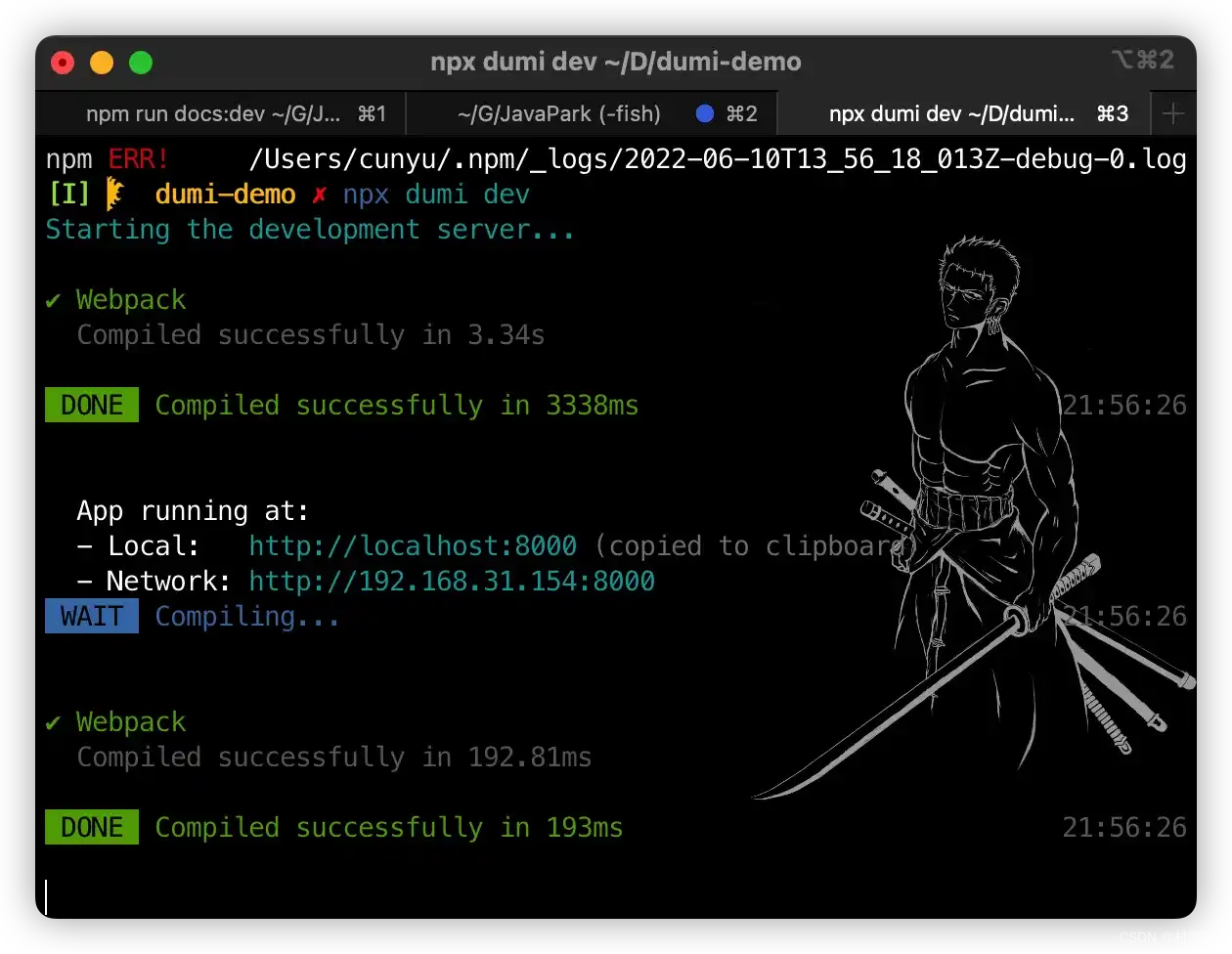This screenshot has width=1232, height=954.
Task: Click the npm debug log file path
Action: [x=718, y=159]
